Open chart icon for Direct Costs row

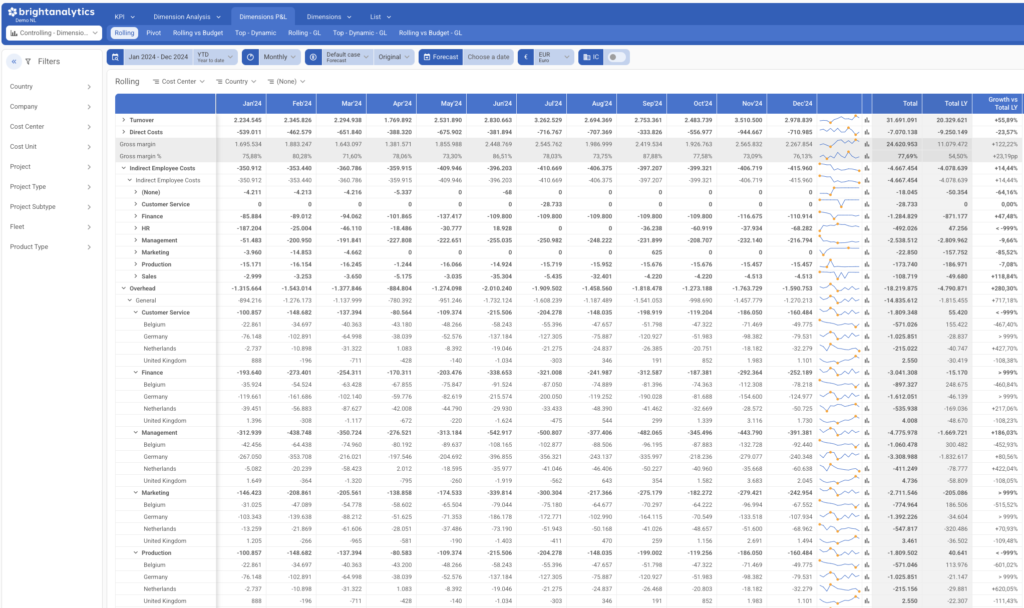(x=867, y=132)
